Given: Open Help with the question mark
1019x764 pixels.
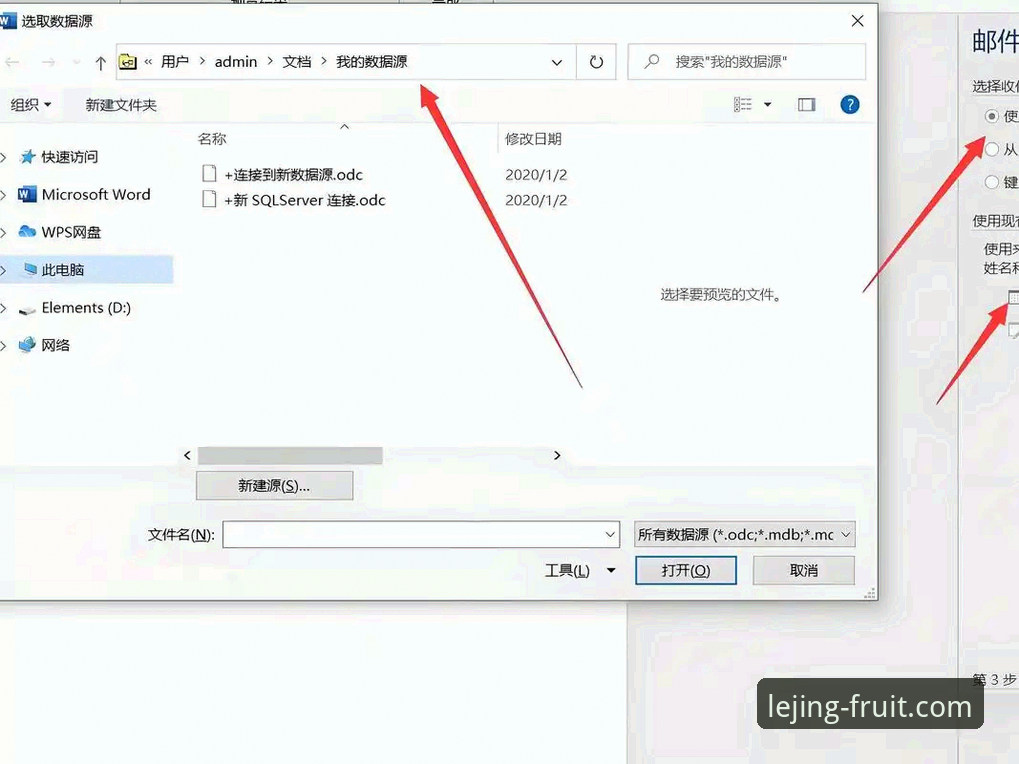Looking at the screenshot, I should click(849, 105).
